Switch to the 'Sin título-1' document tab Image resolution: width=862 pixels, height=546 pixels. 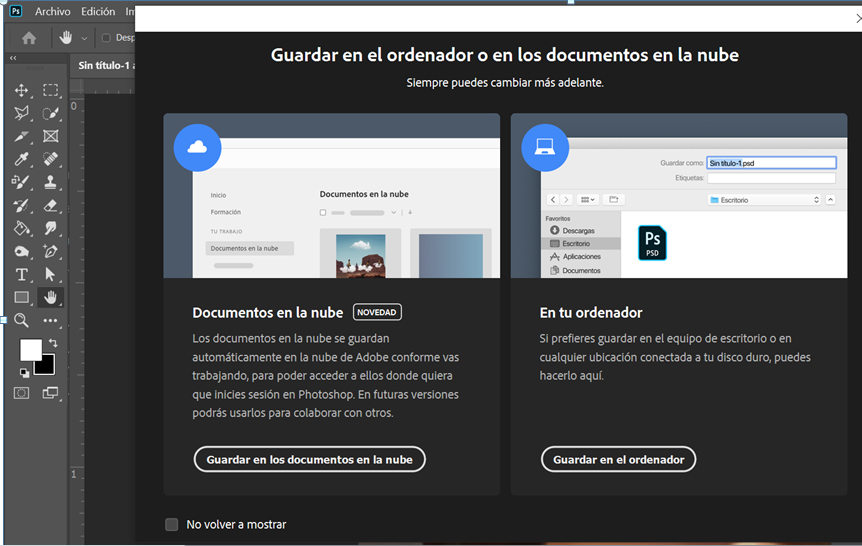[103, 65]
